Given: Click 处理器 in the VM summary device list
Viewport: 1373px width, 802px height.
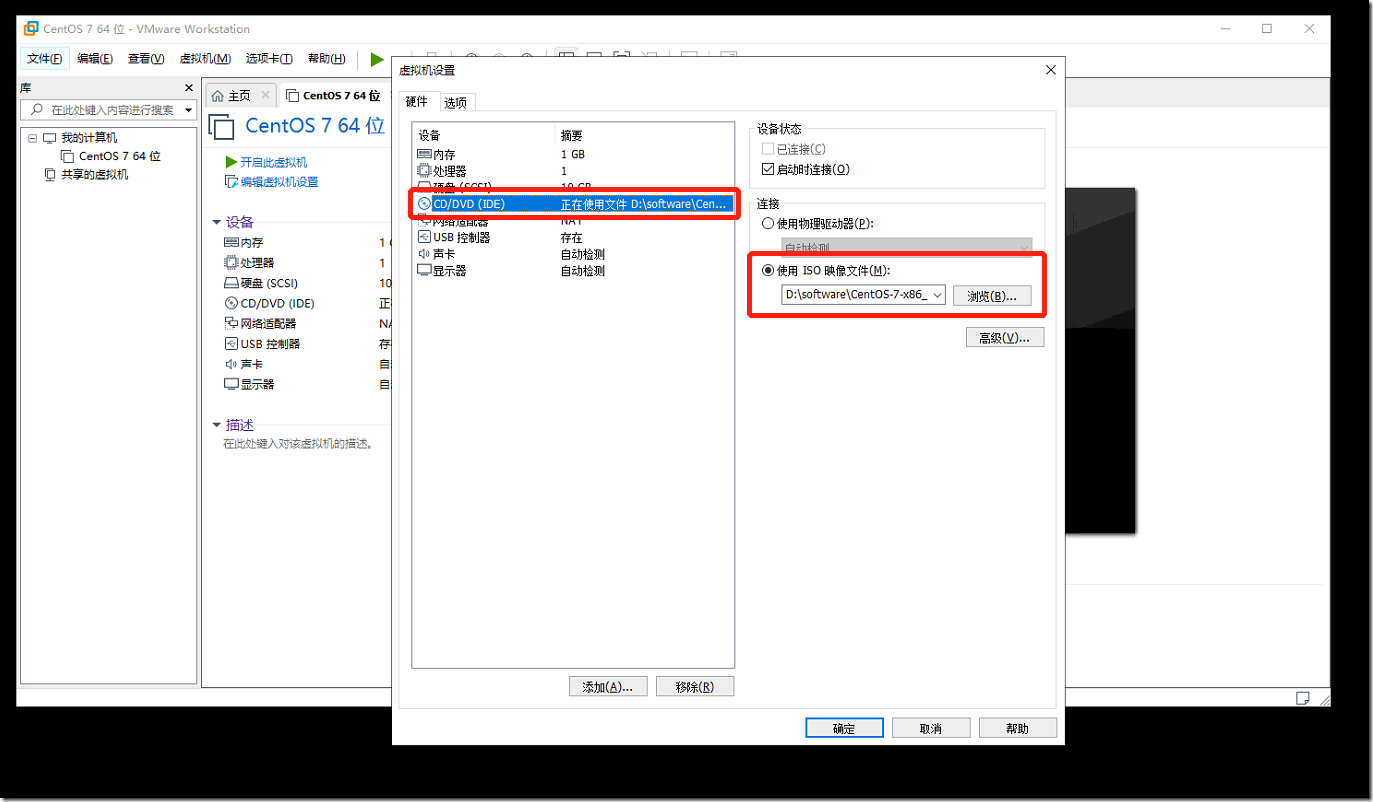Looking at the screenshot, I should 257,263.
